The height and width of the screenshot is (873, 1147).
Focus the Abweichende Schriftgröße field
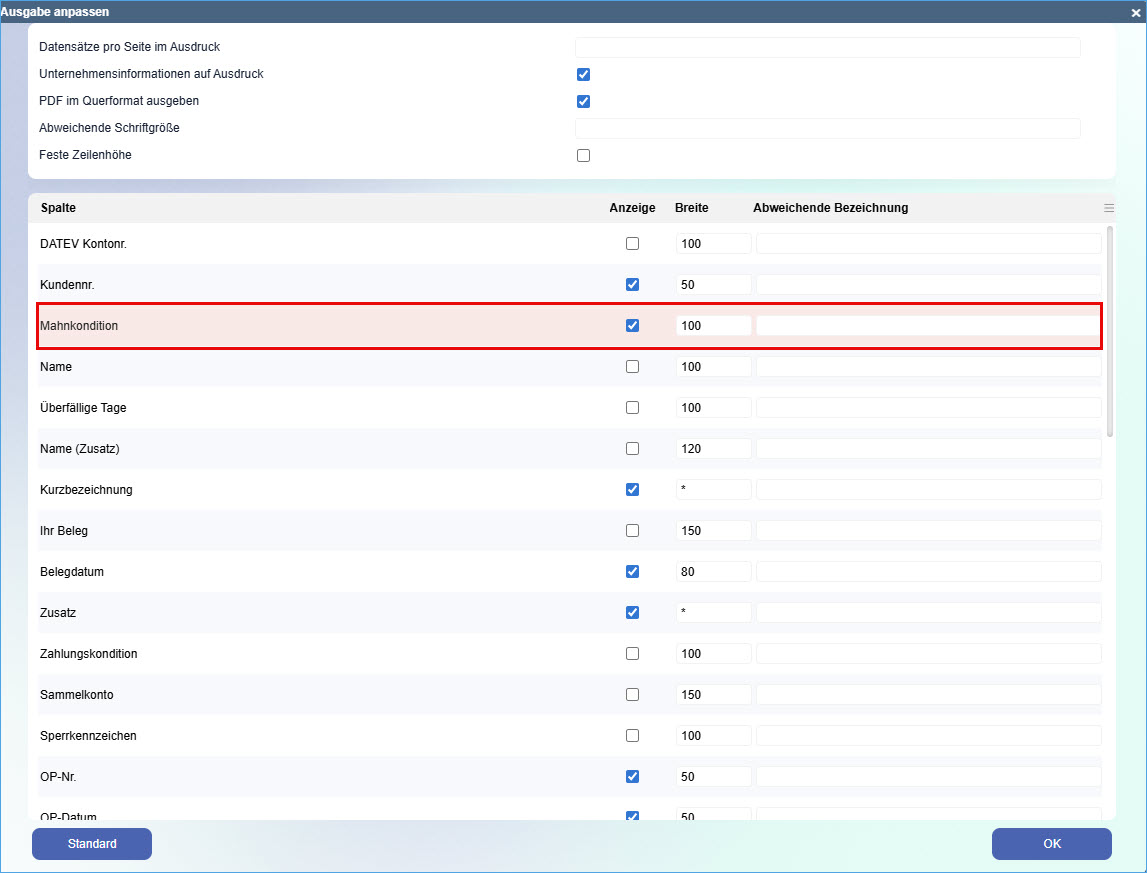827,128
